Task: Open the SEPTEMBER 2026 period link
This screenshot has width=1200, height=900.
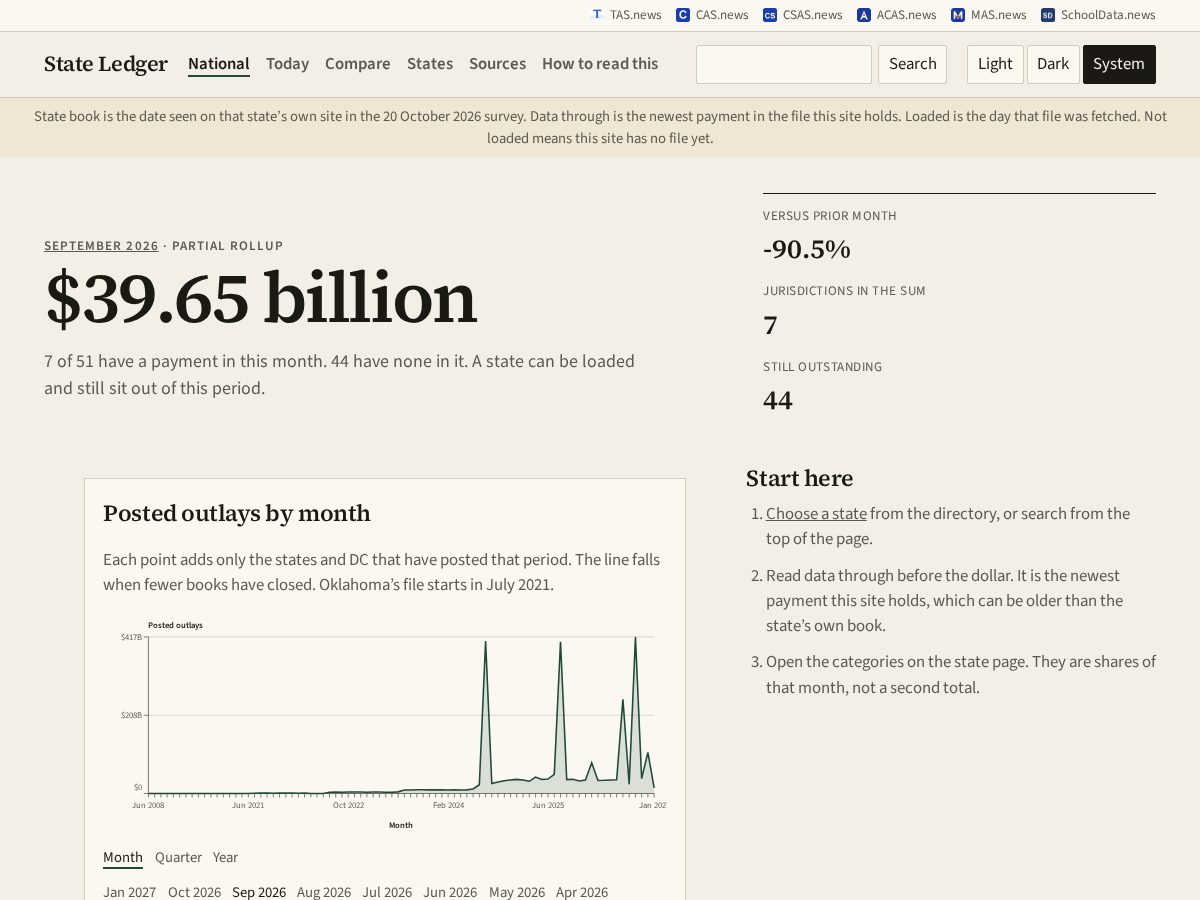Action: click(101, 246)
